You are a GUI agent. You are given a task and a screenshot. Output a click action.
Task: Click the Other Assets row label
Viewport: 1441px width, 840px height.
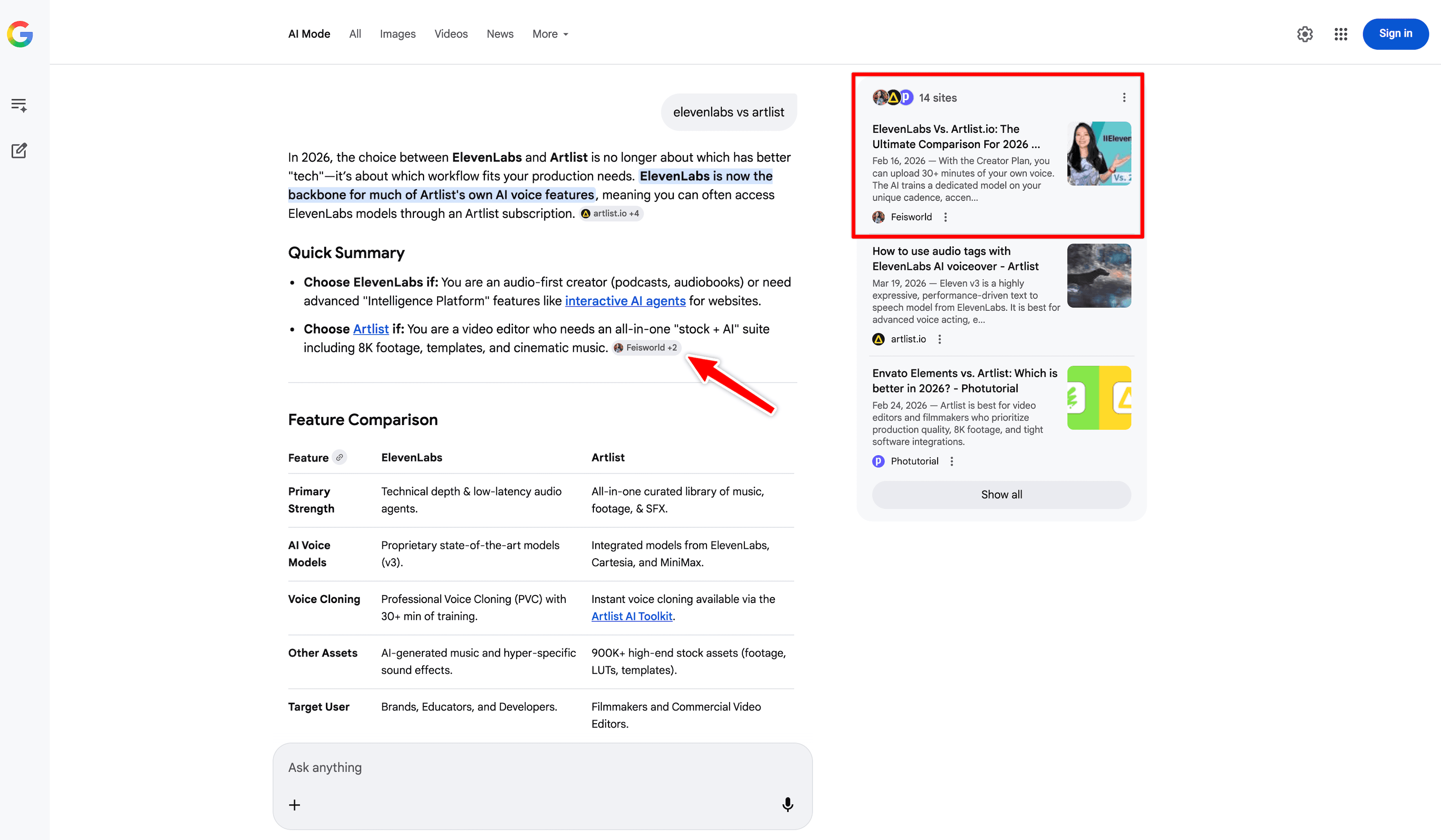click(323, 653)
